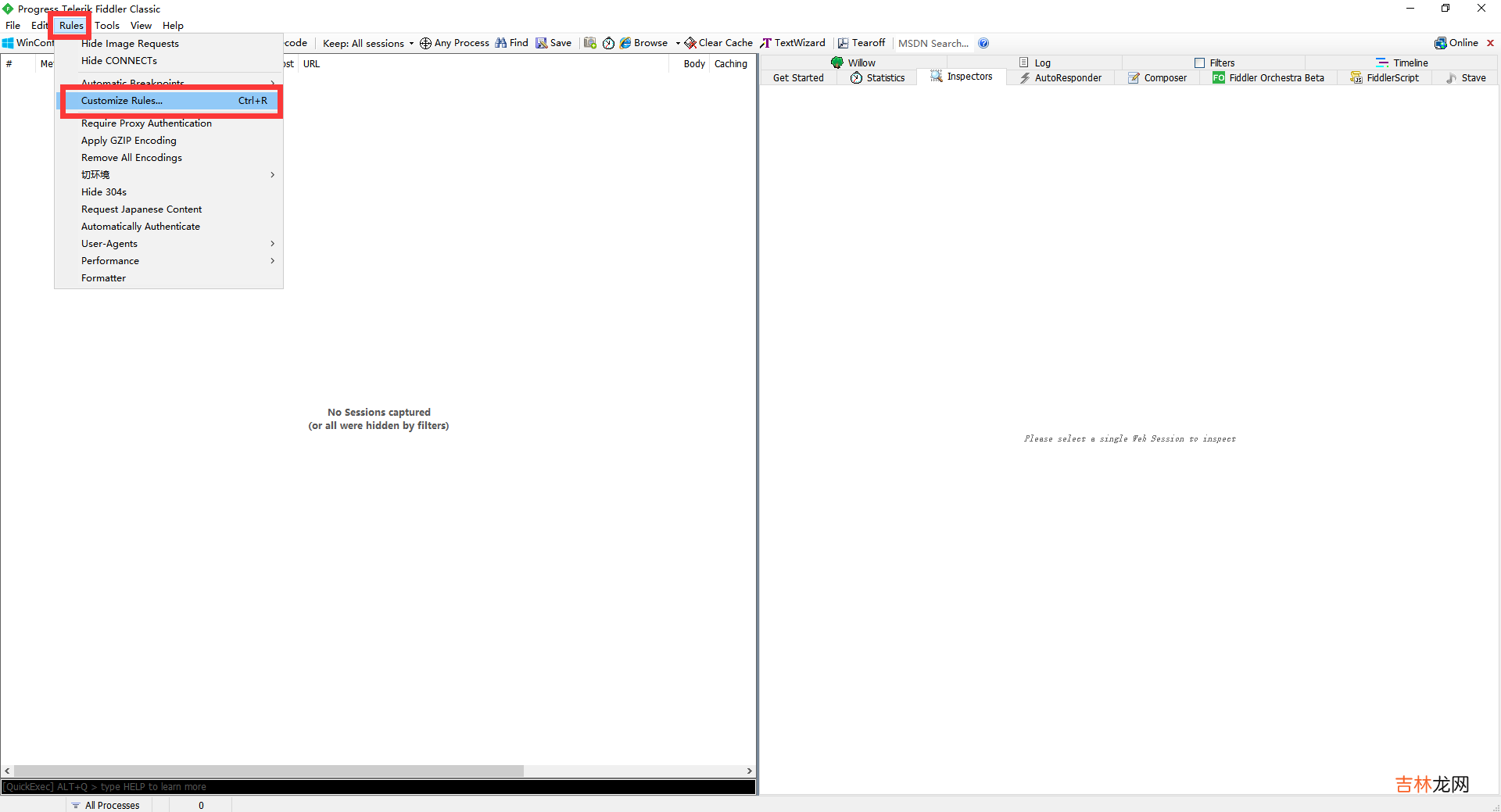The image size is (1501, 812).
Task: Click the timer stopwatch toolbar icon
Action: click(x=608, y=43)
